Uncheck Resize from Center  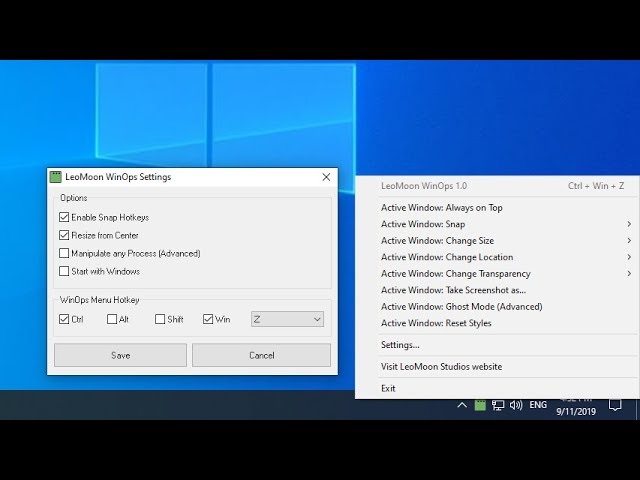coord(64,235)
